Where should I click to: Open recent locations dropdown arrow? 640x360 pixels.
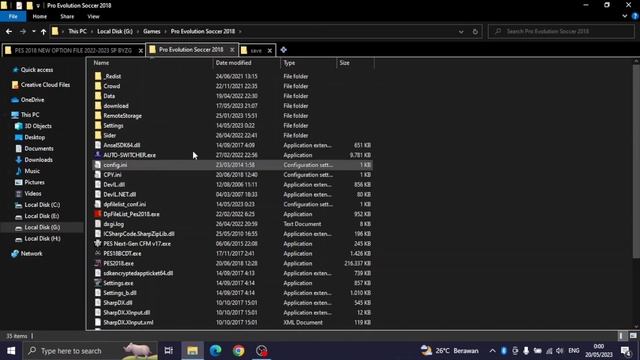point(33,31)
